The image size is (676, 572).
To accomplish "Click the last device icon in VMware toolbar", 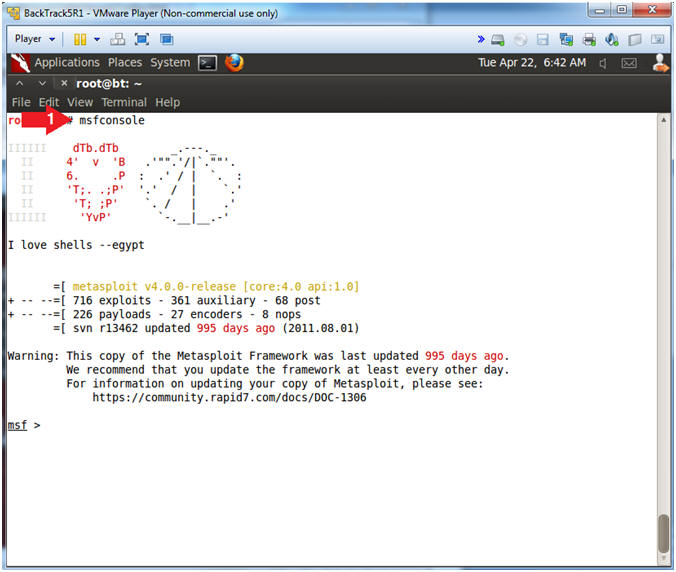I will (x=657, y=40).
